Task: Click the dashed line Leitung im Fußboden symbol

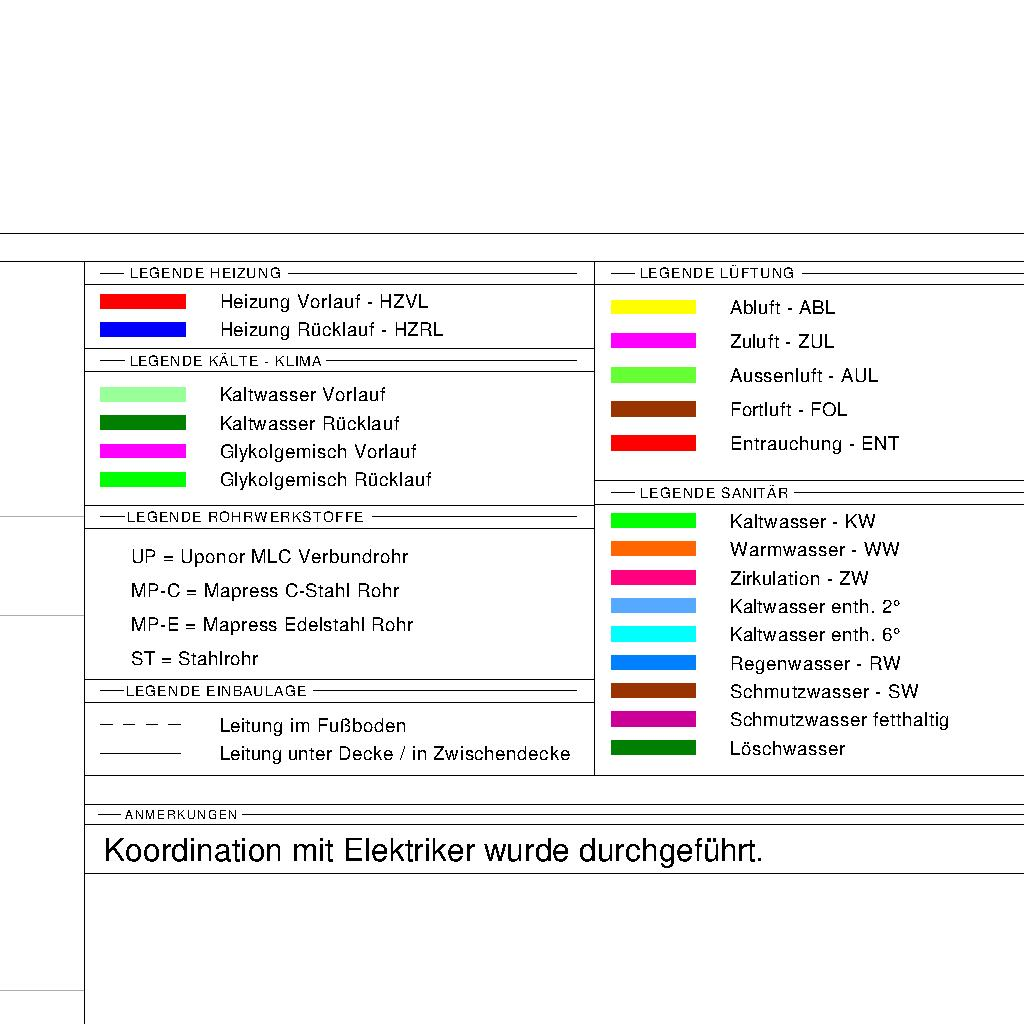Action: click(141, 725)
